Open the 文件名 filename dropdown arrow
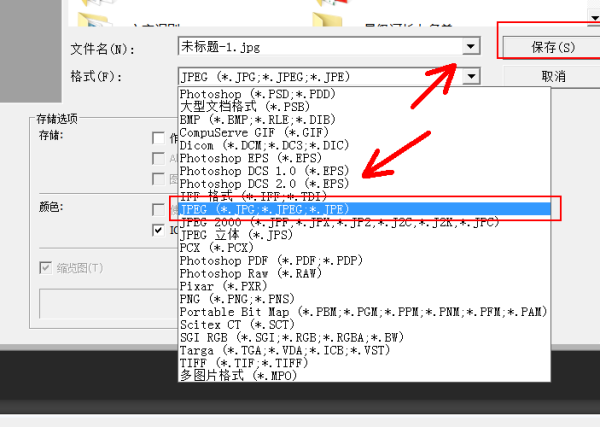This screenshot has height=427, width=600. (x=471, y=47)
